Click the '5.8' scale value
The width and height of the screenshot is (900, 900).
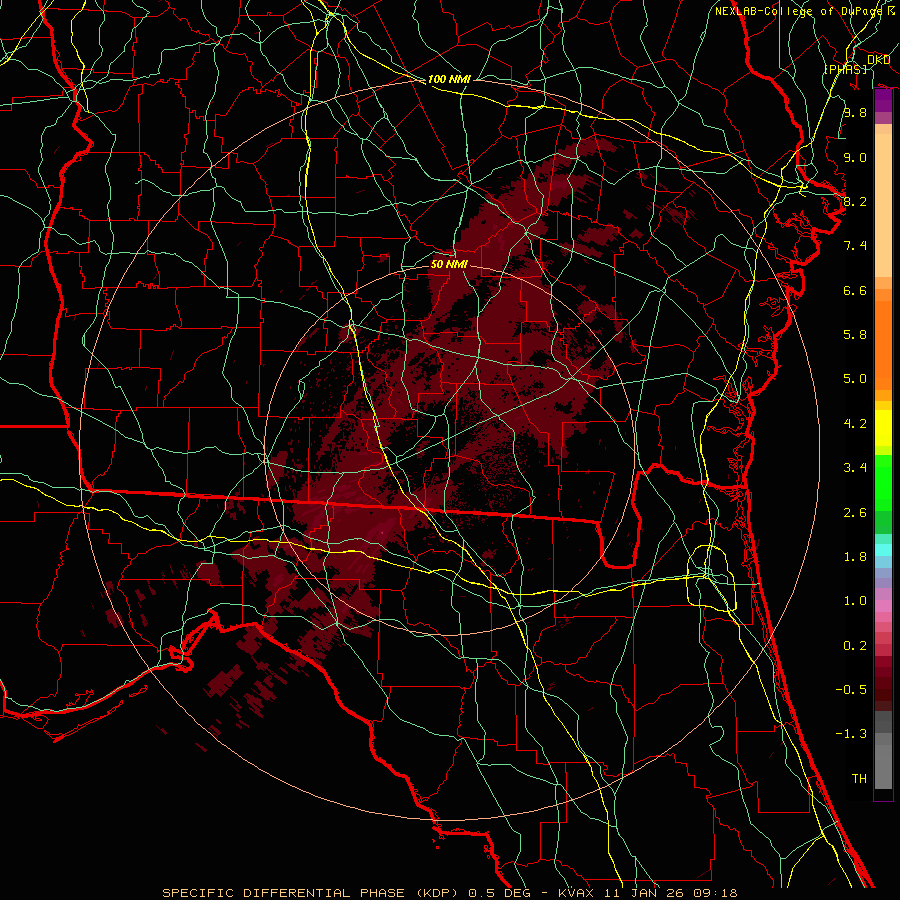(x=855, y=335)
